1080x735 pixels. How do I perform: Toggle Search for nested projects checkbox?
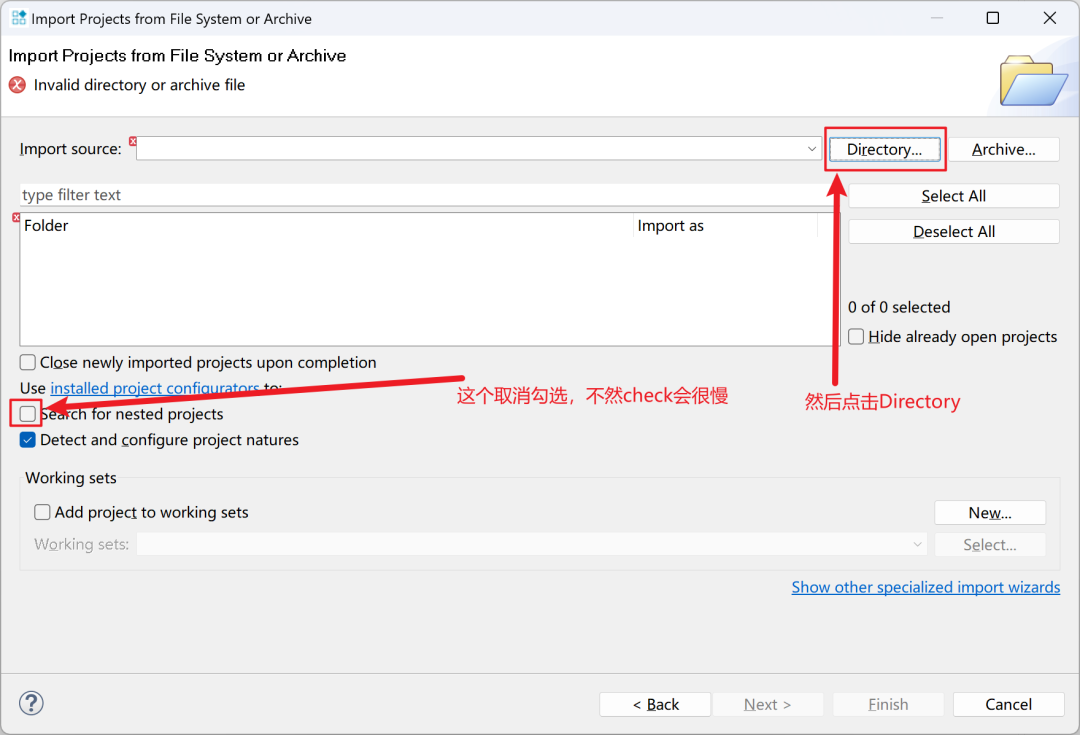28,414
